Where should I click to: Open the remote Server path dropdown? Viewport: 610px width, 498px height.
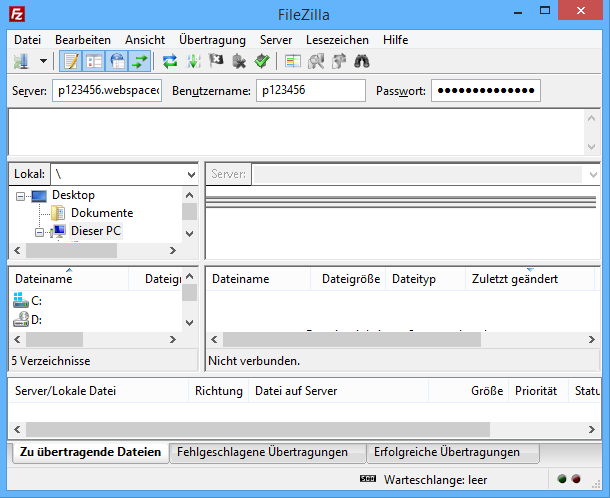[593, 174]
